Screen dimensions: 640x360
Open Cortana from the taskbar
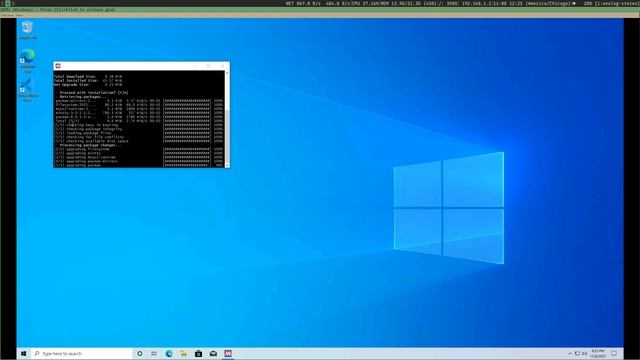point(140,353)
